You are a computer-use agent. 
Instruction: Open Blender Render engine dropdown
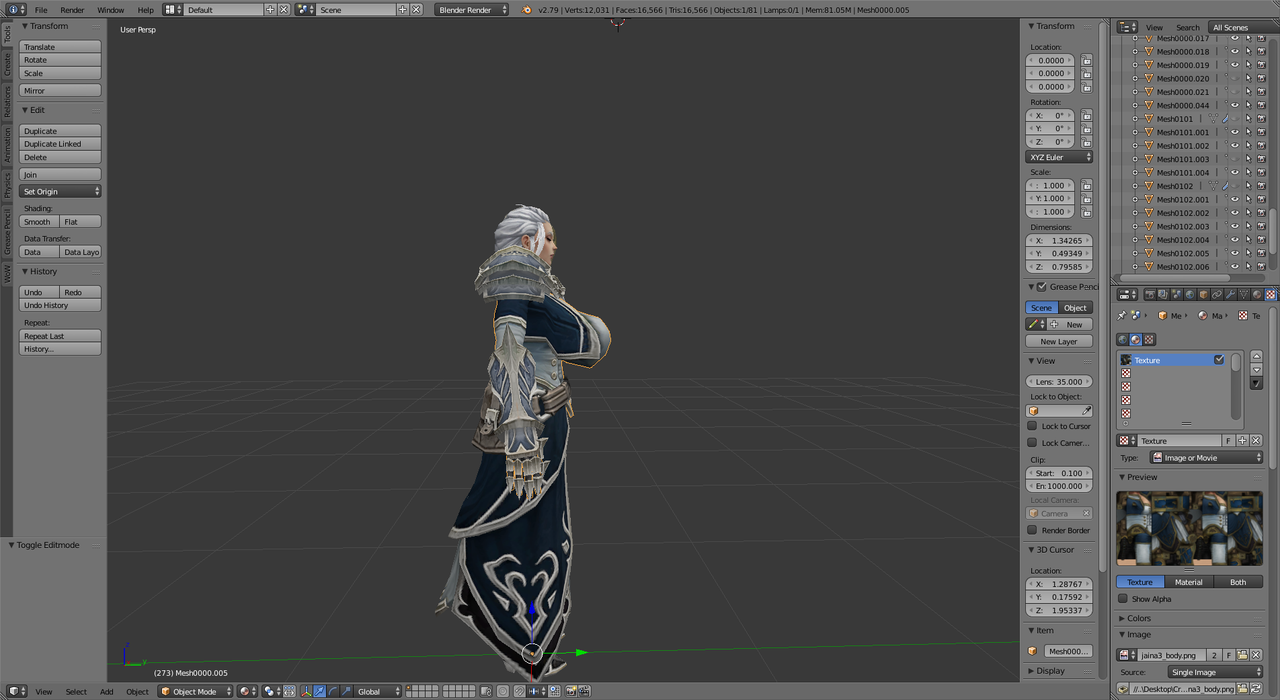pos(472,9)
